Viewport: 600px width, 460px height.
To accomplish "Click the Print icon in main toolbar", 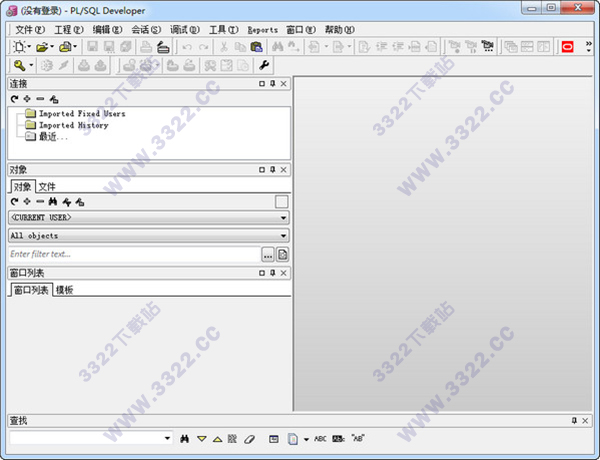I will coord(146,47).
